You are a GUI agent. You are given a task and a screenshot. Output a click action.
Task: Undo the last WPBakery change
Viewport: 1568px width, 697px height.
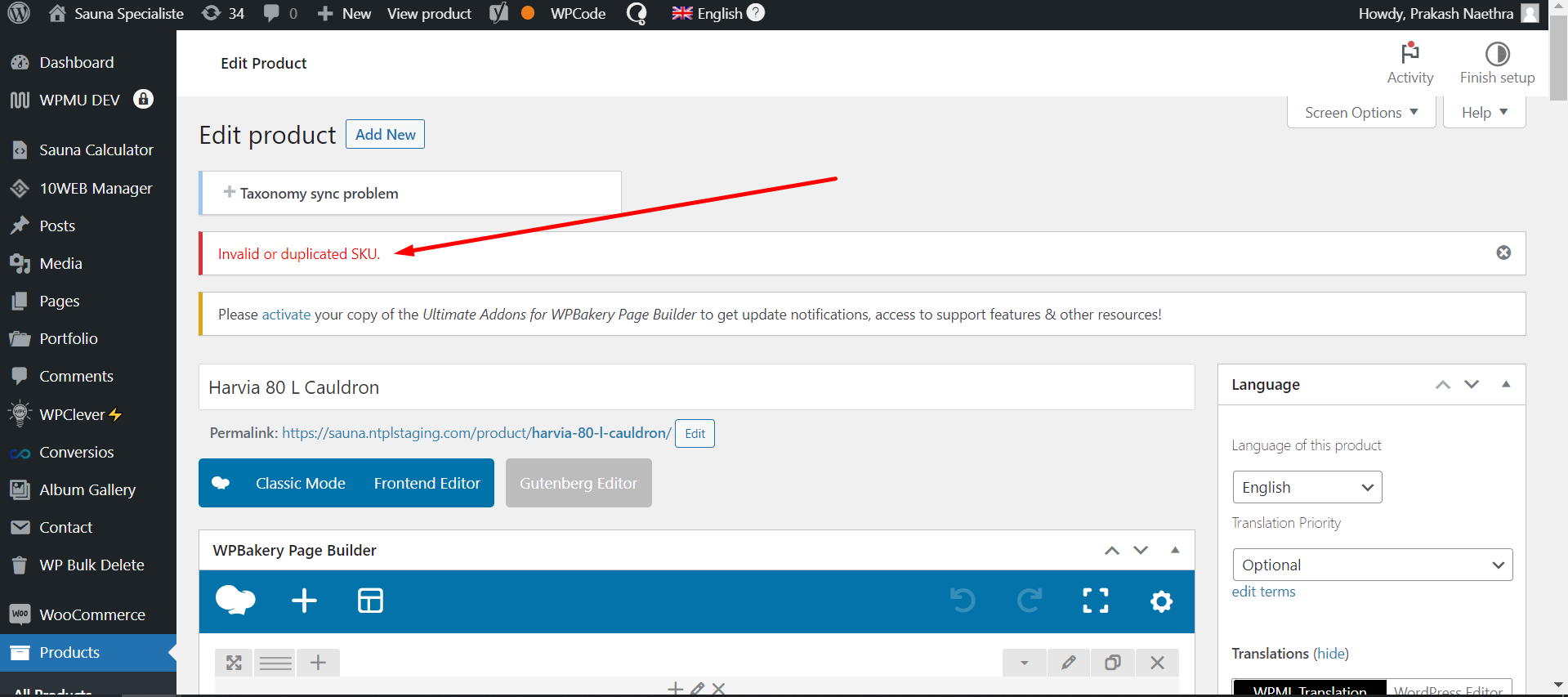click(963, 601)
